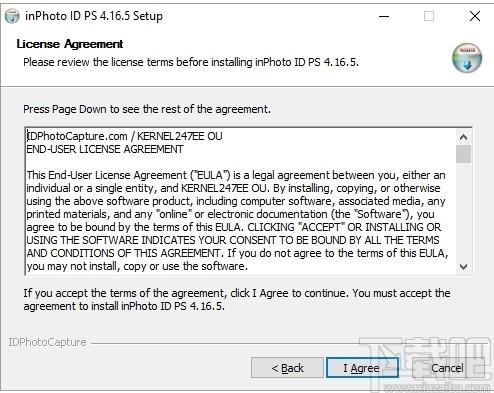
Task: Click the scroll down arrow of license text
Action: click(x=463, y=267)
